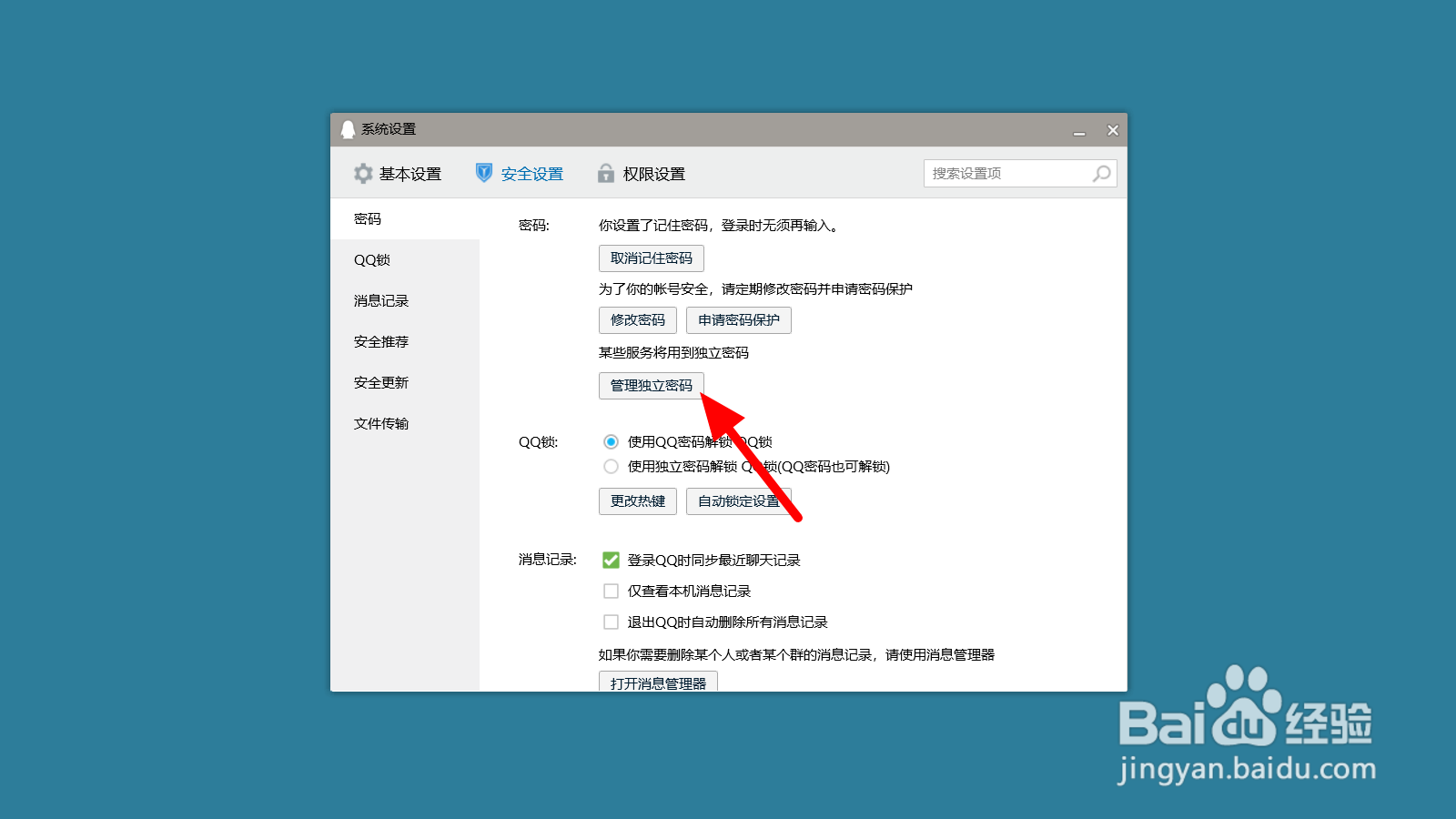Focus the 搜索设置项 search field
Viewport: 1456px width, 819px height.
tap(1020, 174)
